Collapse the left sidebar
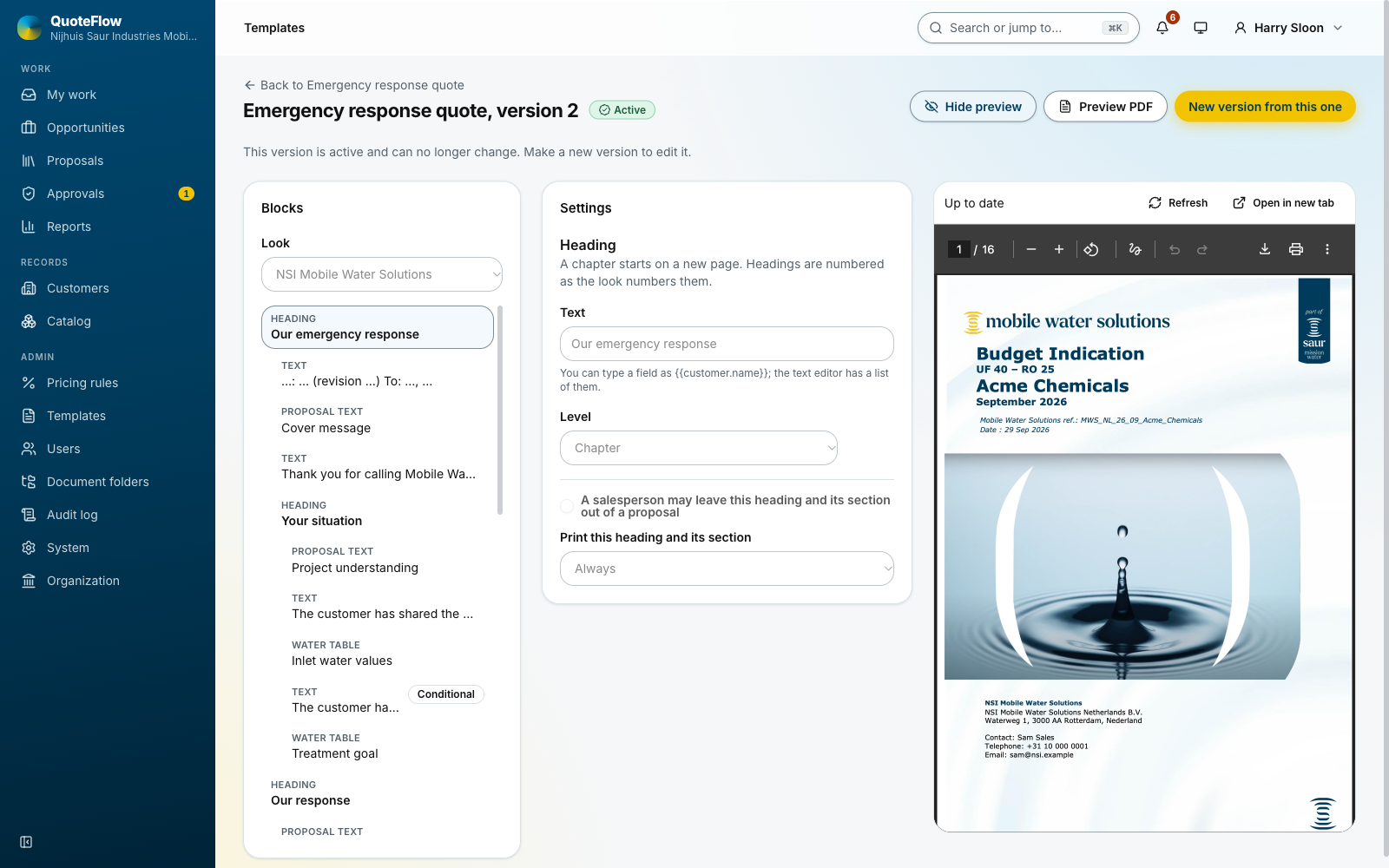Viewport: 1389px width, 868px height. pos(26,842)
